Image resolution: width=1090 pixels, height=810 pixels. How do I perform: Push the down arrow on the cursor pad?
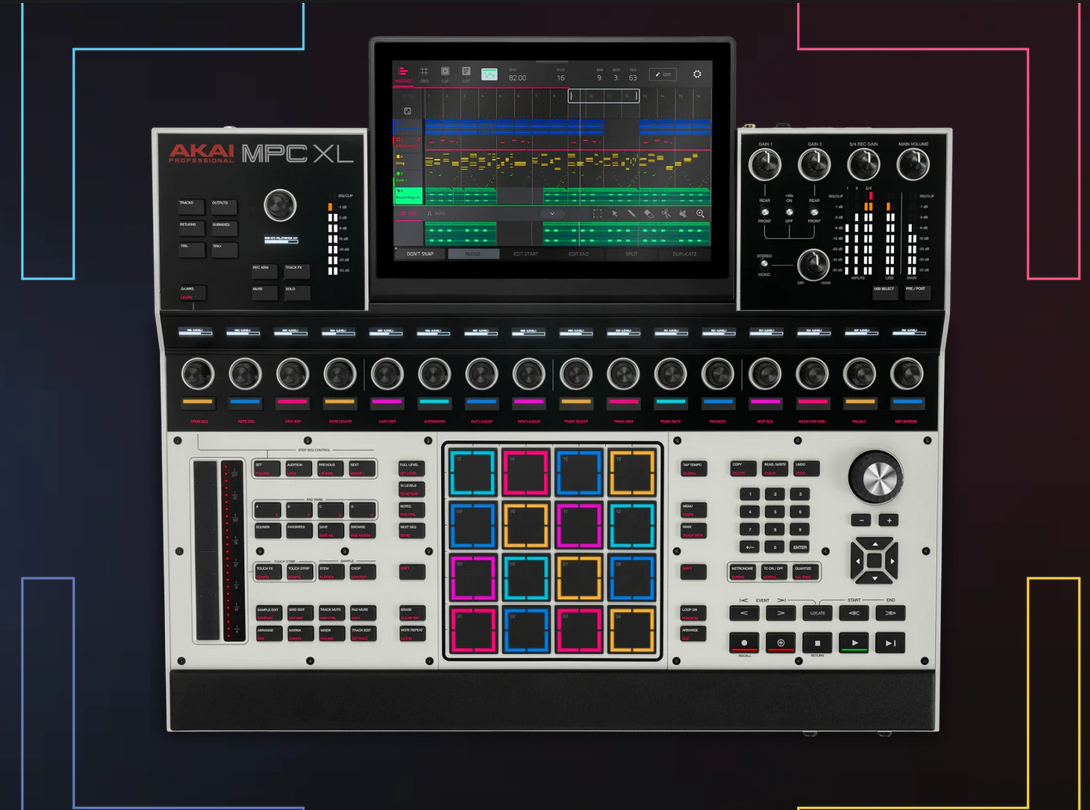(875, 578)
